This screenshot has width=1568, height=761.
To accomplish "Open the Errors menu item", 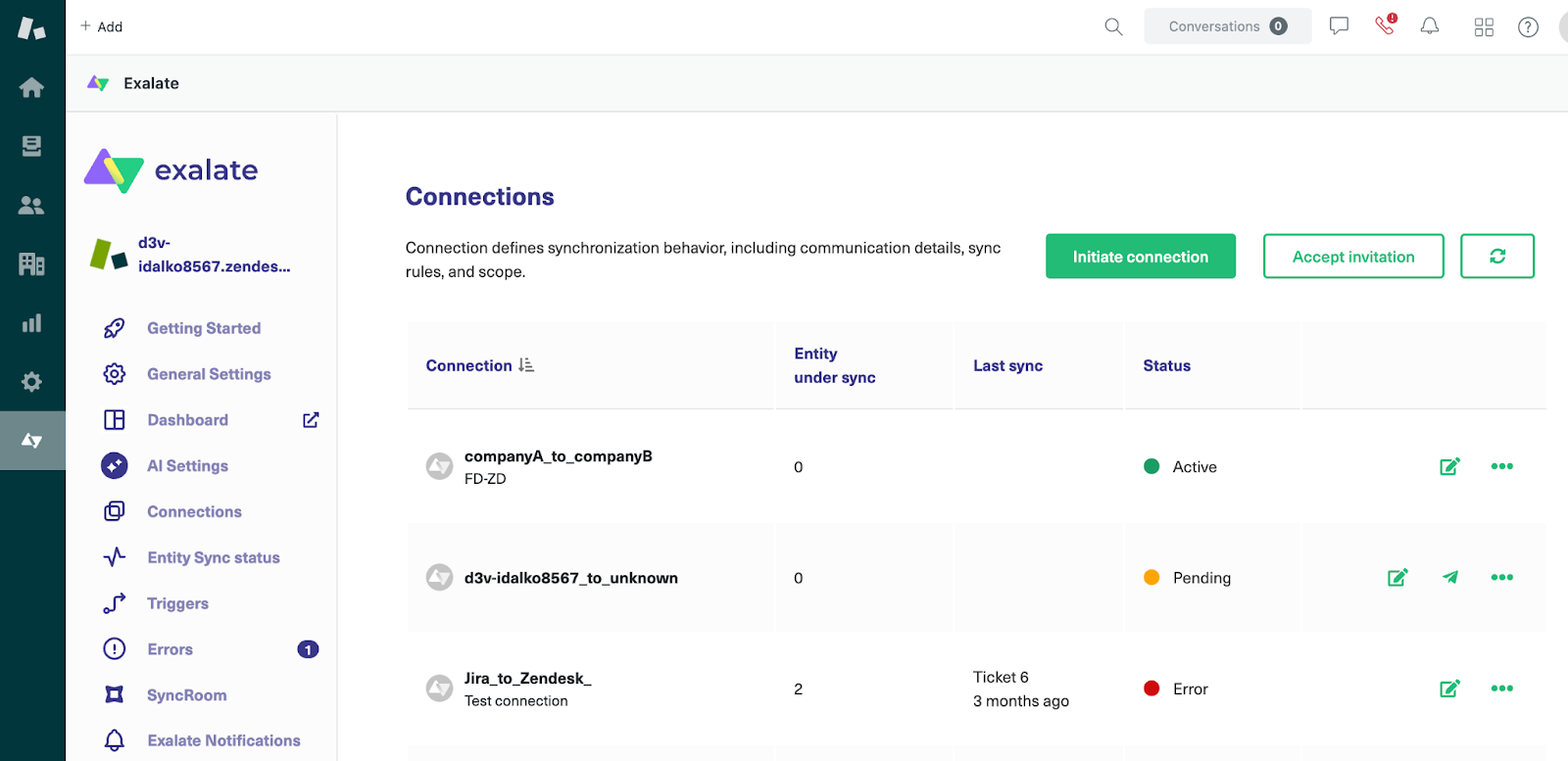I will [170, 649].
